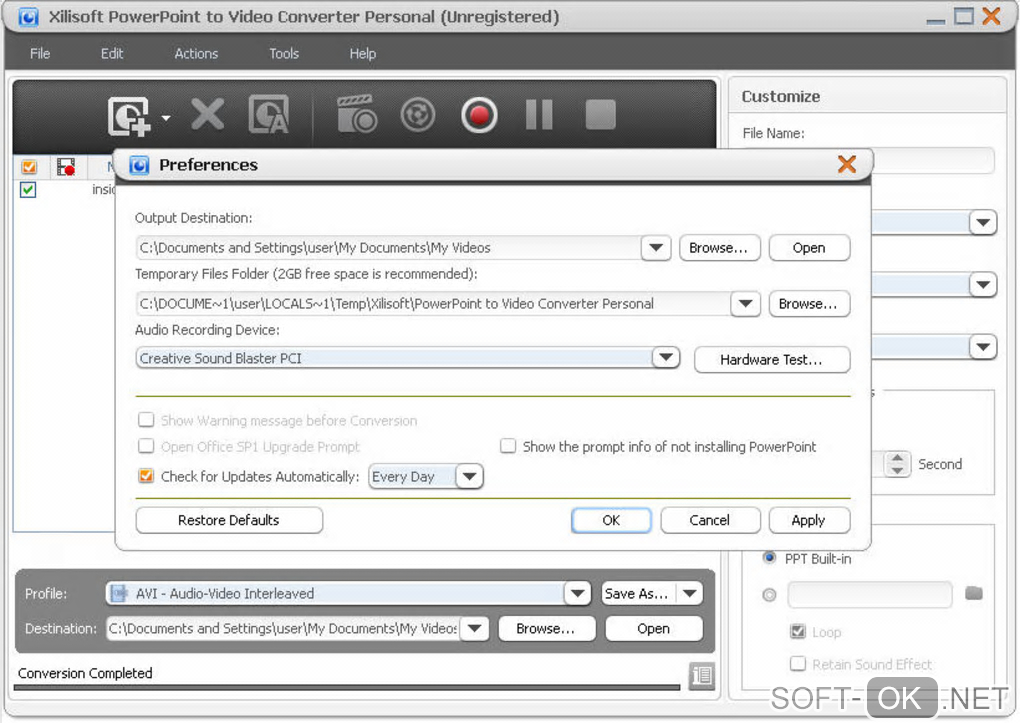Confirm preferences with OK button

click(x=611, y=520)
